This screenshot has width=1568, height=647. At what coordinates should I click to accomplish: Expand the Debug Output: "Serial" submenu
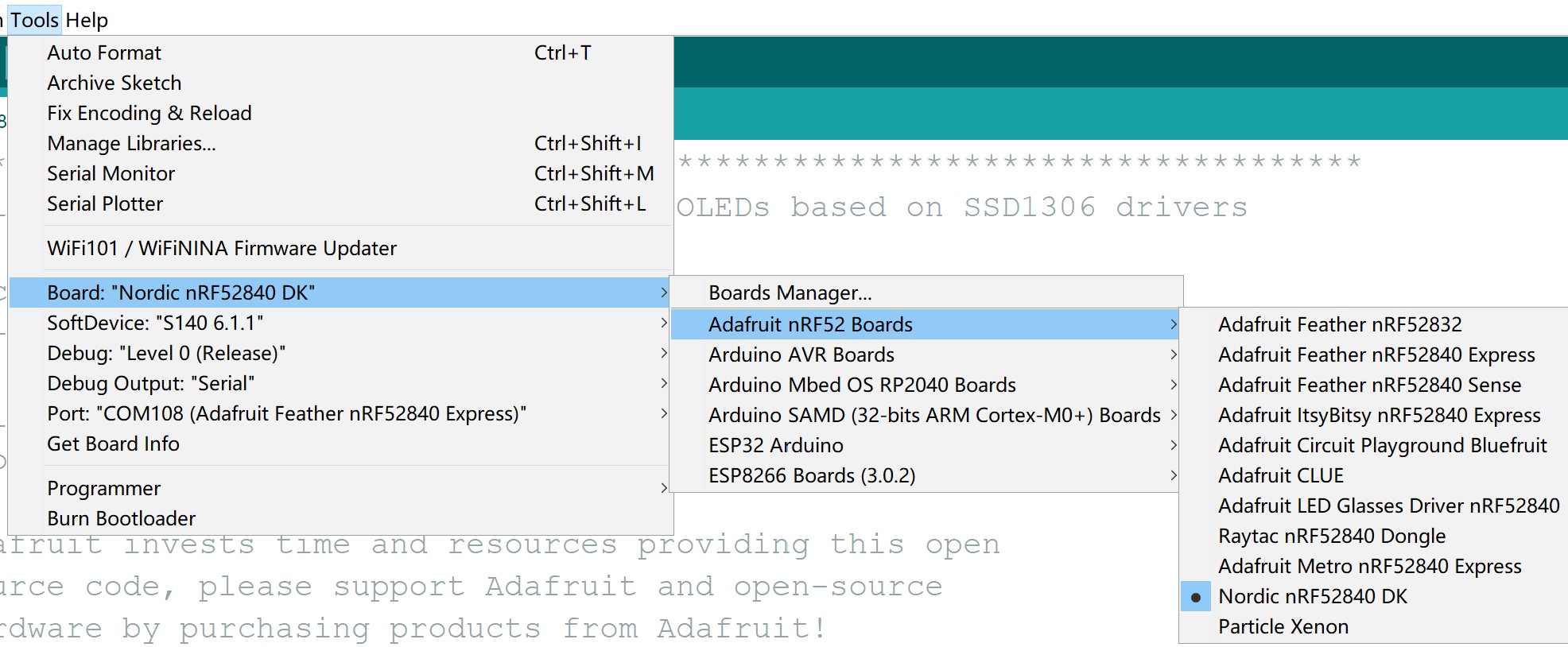pos(340,384)
